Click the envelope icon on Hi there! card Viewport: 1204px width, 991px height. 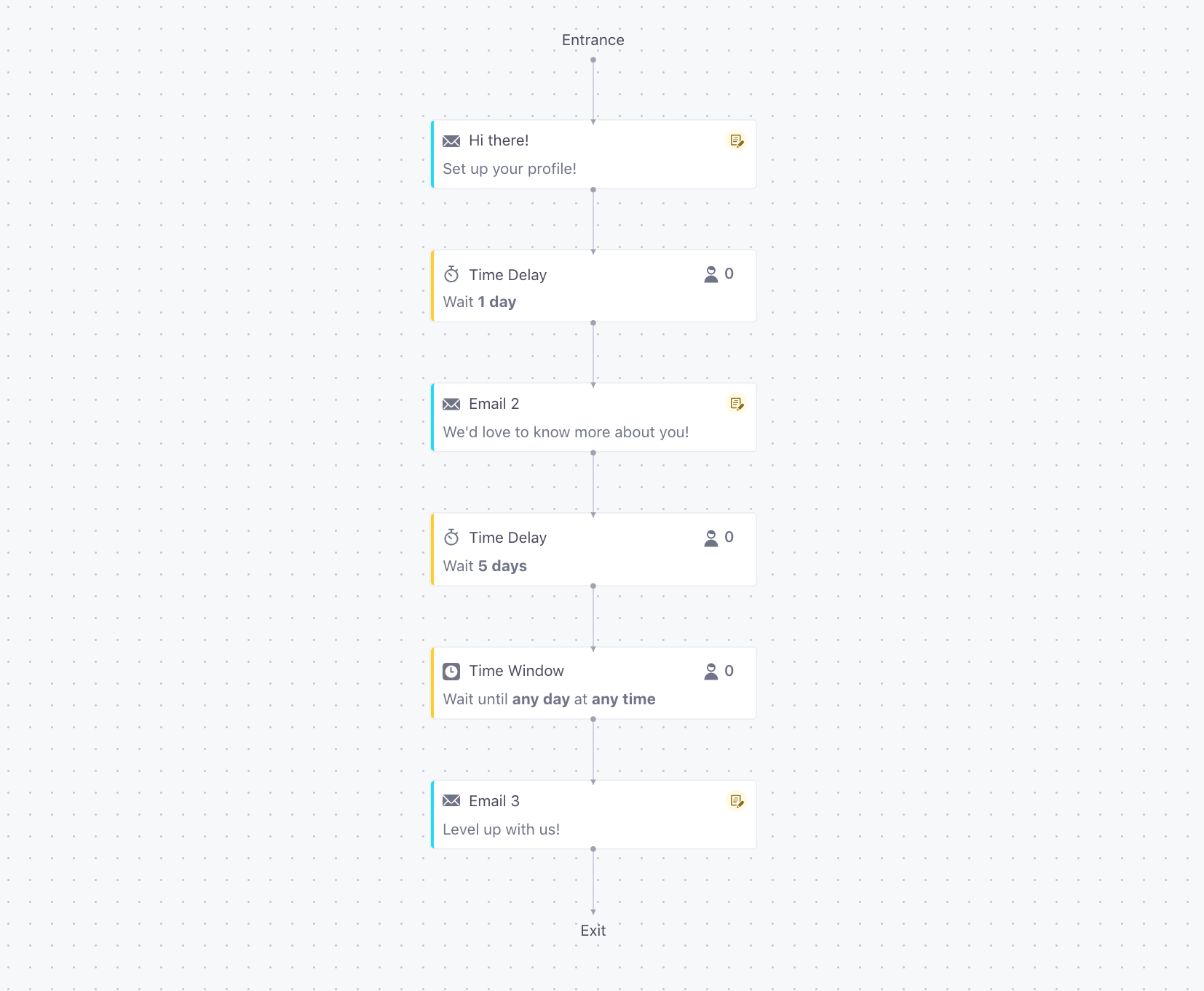pyautogui.click(x=451, y=141)
